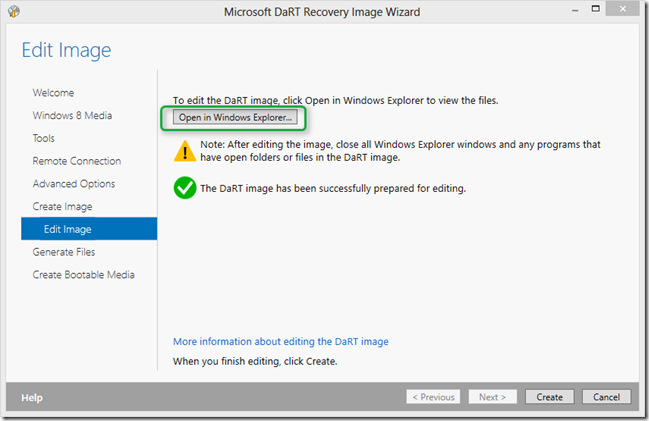The image size is (649, 421).
Task: Click Open in Windows Explorer button
Action: 235,118
